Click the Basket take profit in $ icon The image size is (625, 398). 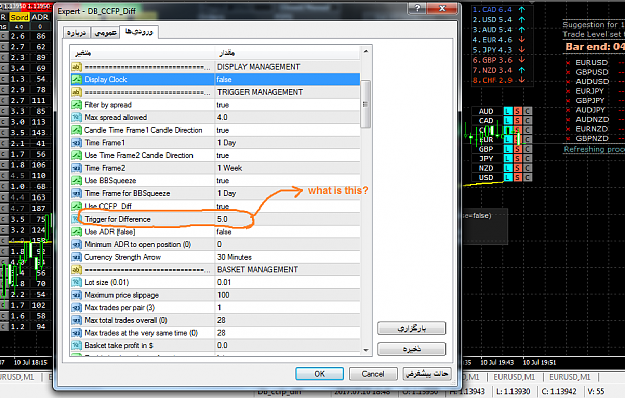(x=77, y=345)
